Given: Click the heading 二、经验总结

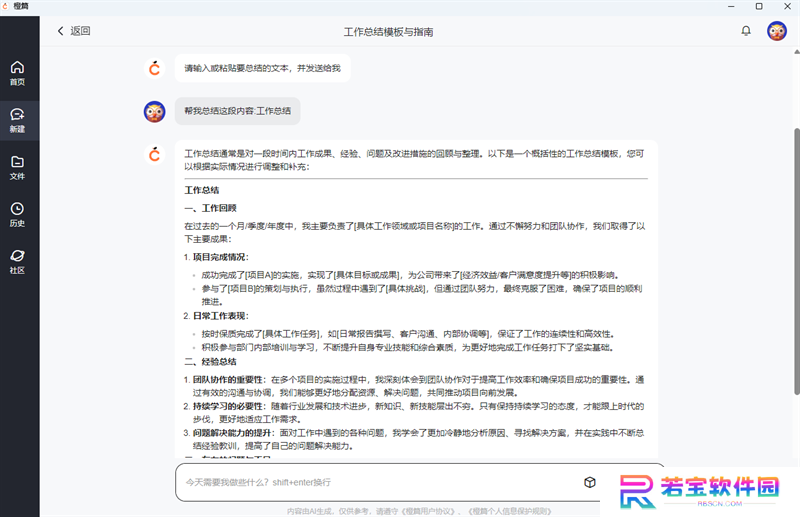Looking at the screenshot, I should 210,362.
